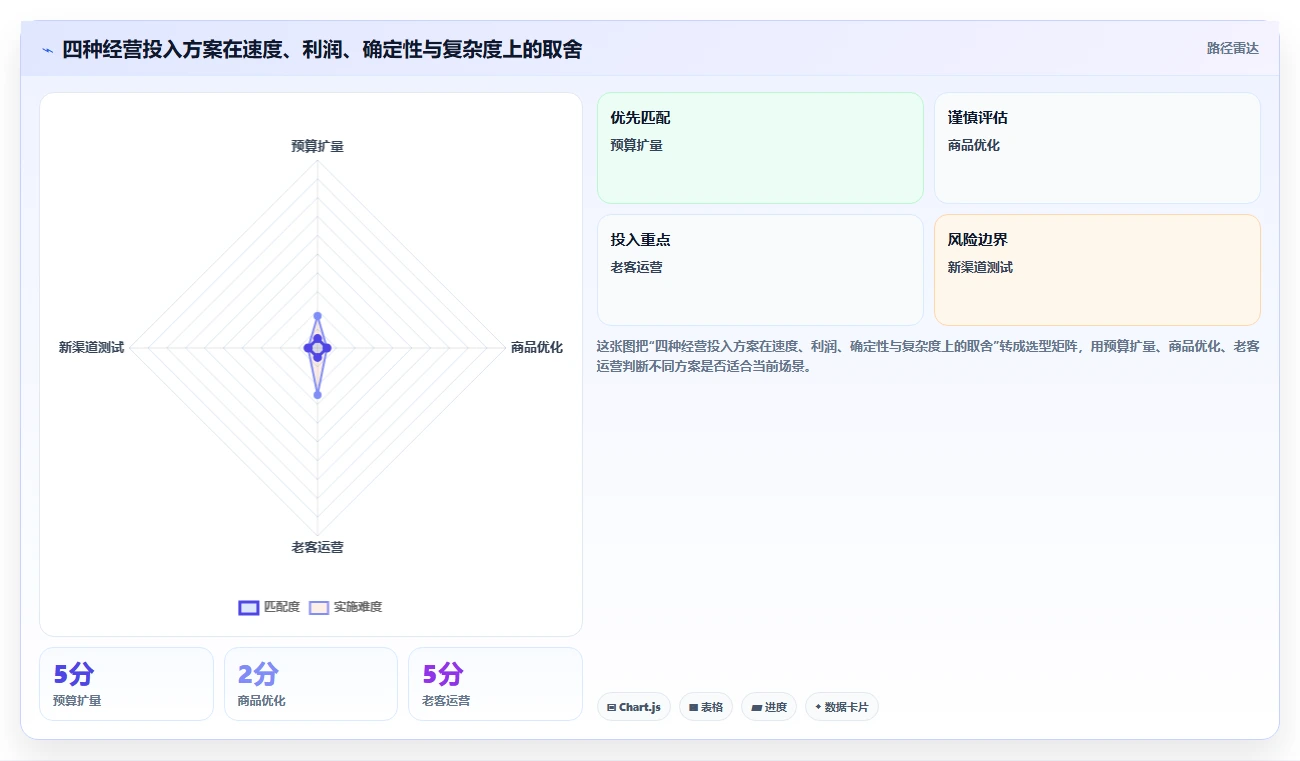Screen dimensions: 1300x761
Task: Click the 匹配度 legend label
Action: coord(282,607)
